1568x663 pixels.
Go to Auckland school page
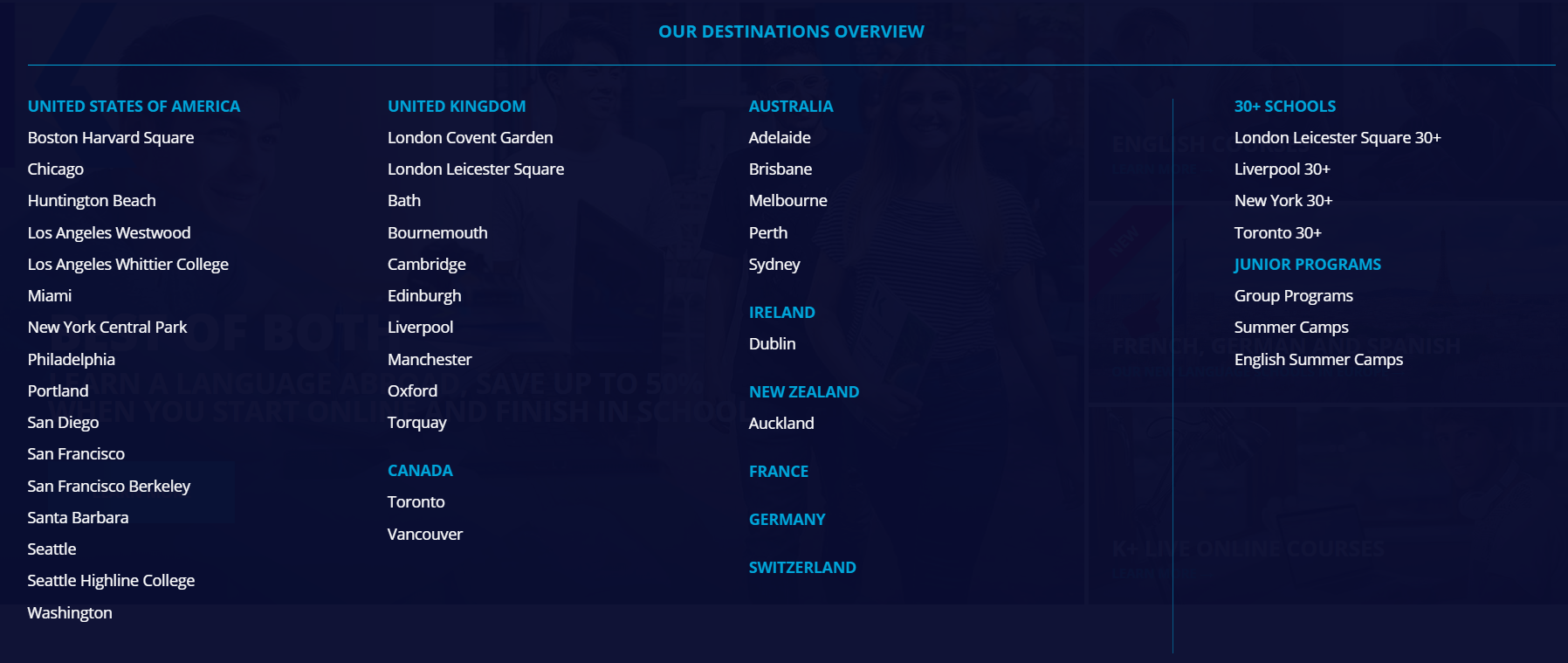781,423
